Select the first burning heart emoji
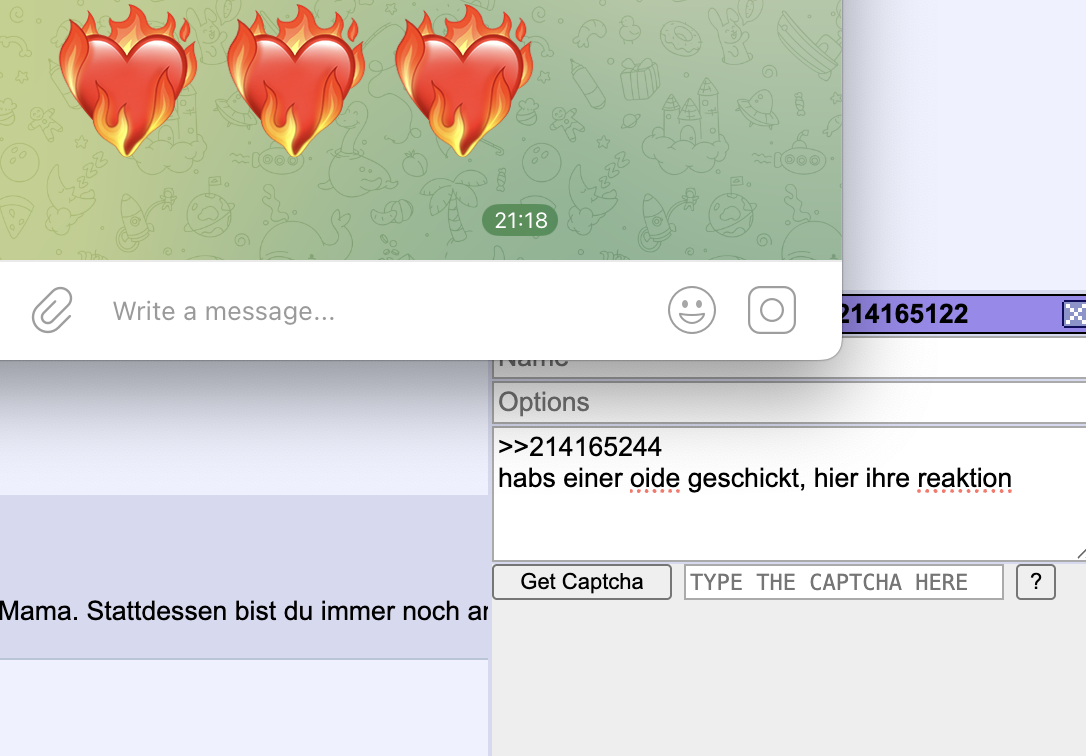Viewport: 1086px width, 756px height. point(127,81)
